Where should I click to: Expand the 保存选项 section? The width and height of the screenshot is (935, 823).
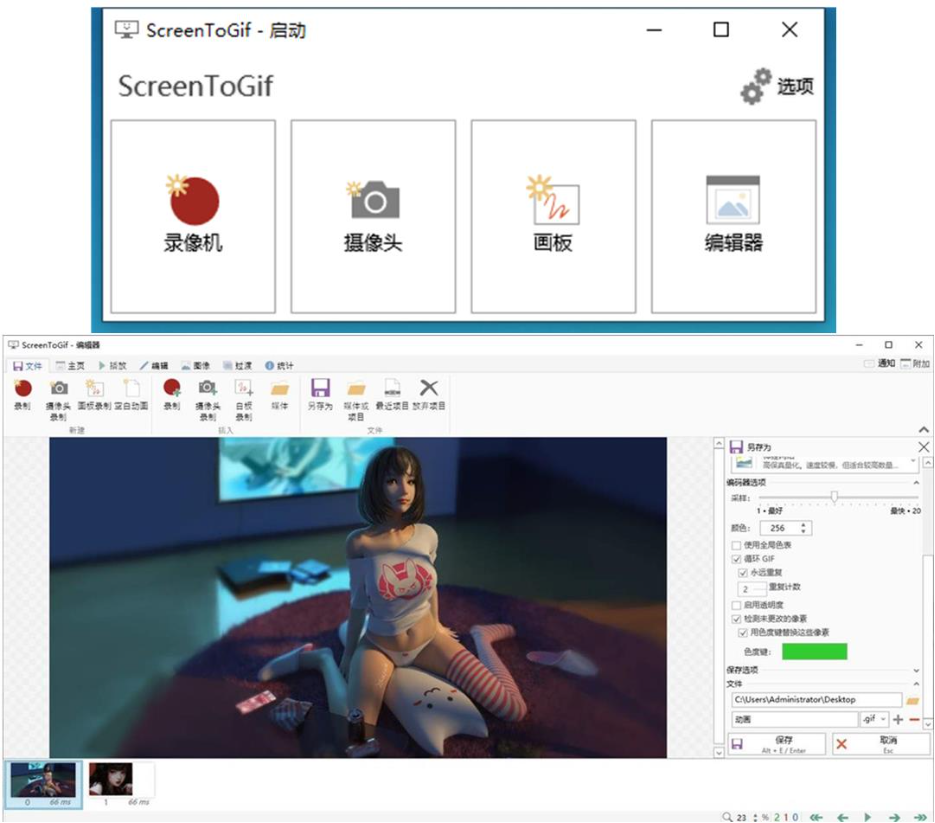tap(917, 670)
